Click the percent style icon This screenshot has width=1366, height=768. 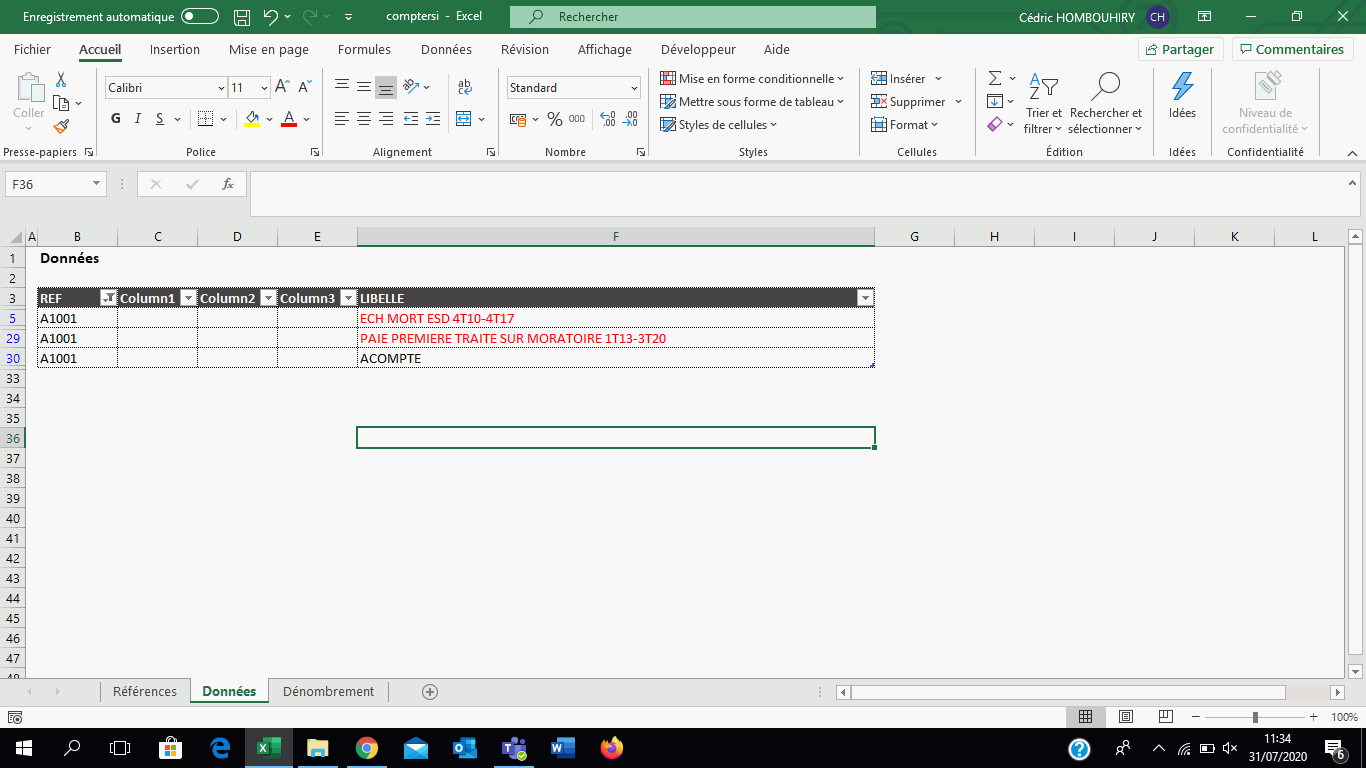[x=554, y=119]
